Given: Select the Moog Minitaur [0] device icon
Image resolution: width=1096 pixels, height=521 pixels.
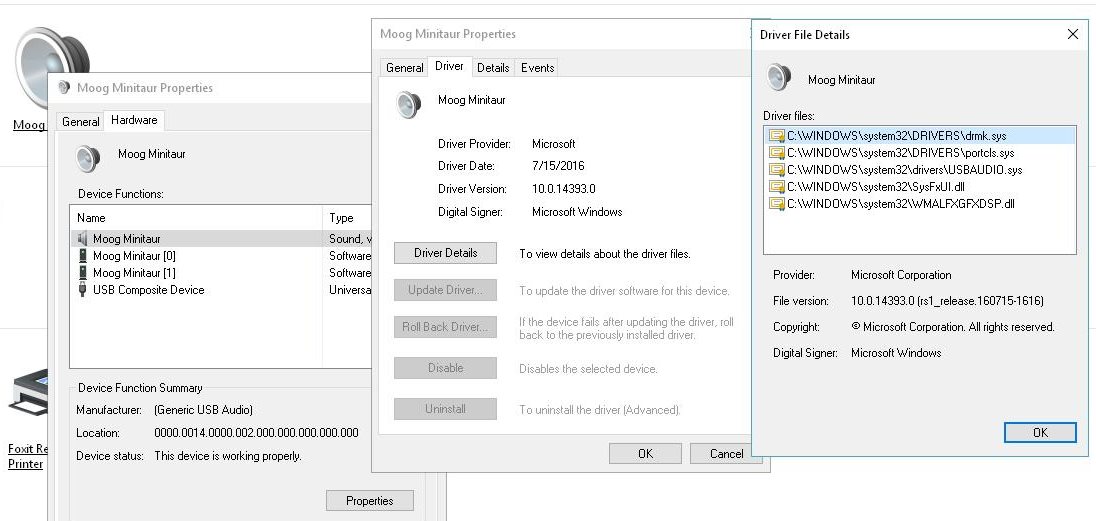Looking at the screenshot, I should [82, 256].
